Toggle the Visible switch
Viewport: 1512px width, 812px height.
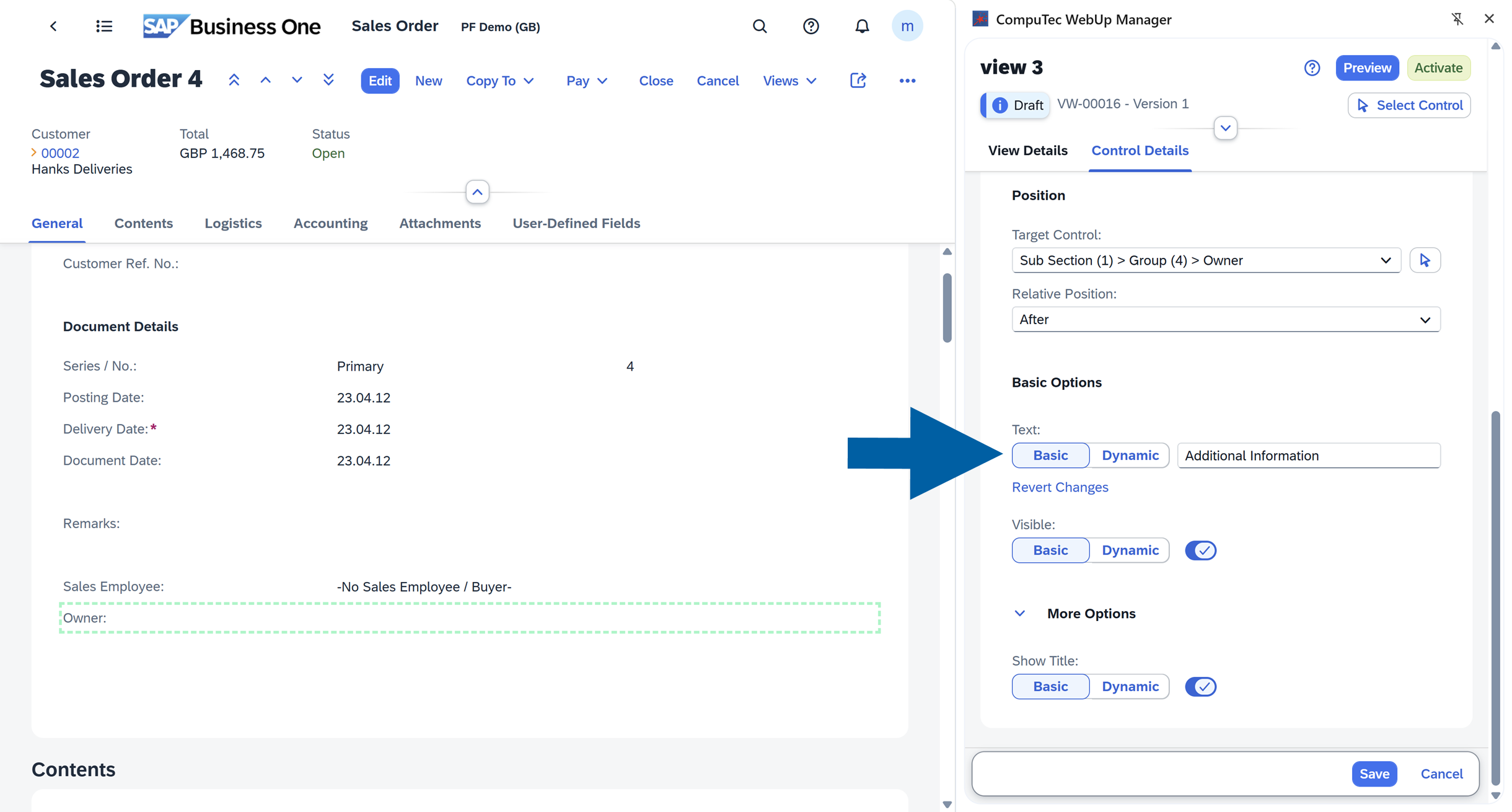[x=1200, y=550]
